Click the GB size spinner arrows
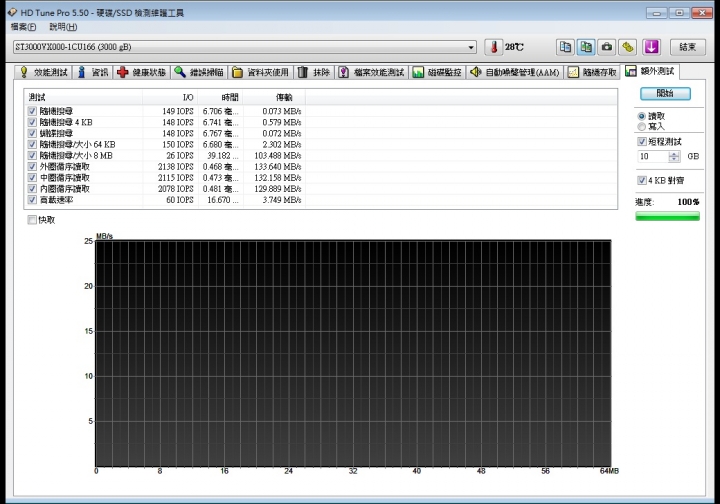The height and width of the screenshot is (504, 720). [x=674, y=157]
